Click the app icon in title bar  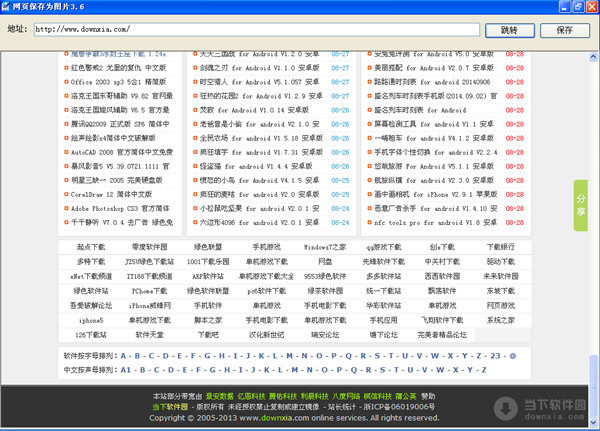pos(9,8)
